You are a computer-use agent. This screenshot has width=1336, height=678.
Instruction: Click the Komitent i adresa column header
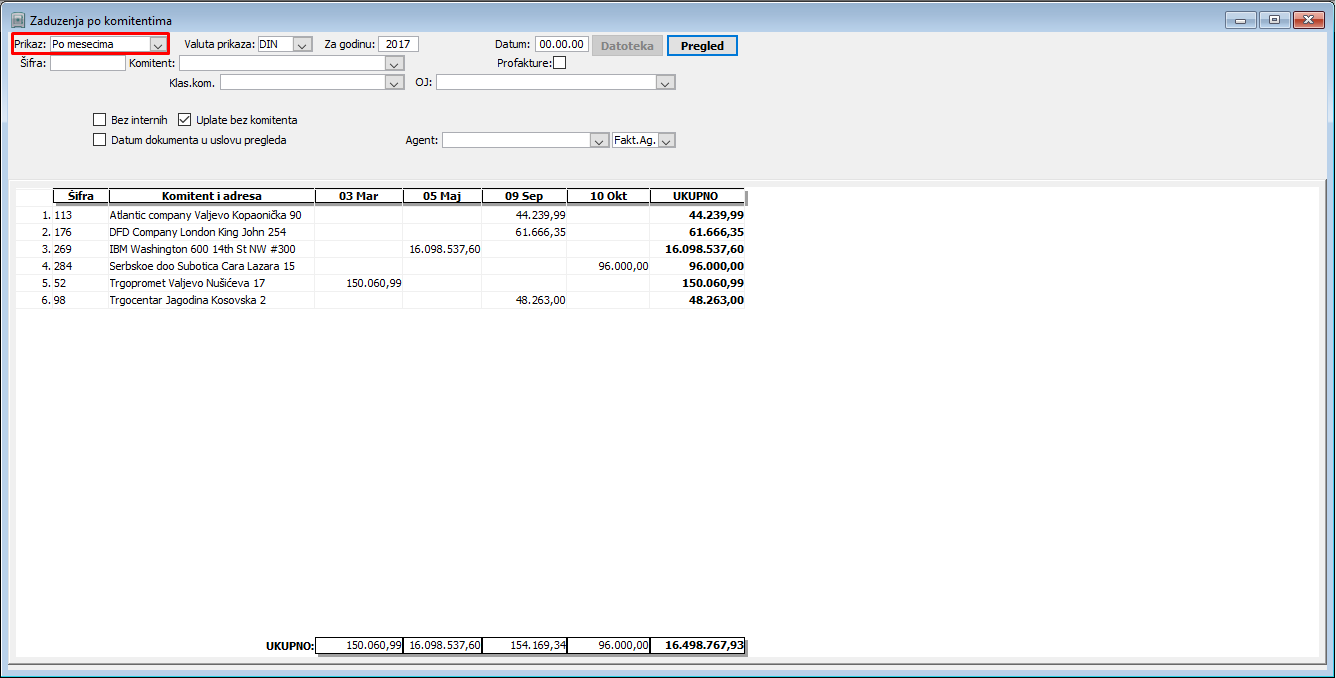[x=212, y=196]
